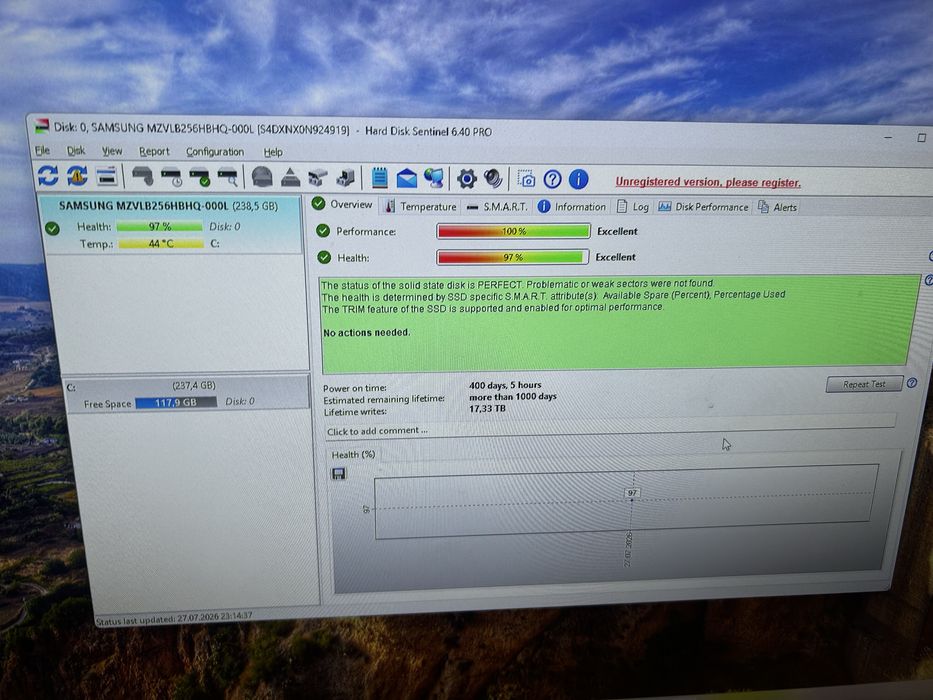Click the Performance 100 % bar
Screen dimensions: 933x700
pyautogui.click(x=513, y=231)
